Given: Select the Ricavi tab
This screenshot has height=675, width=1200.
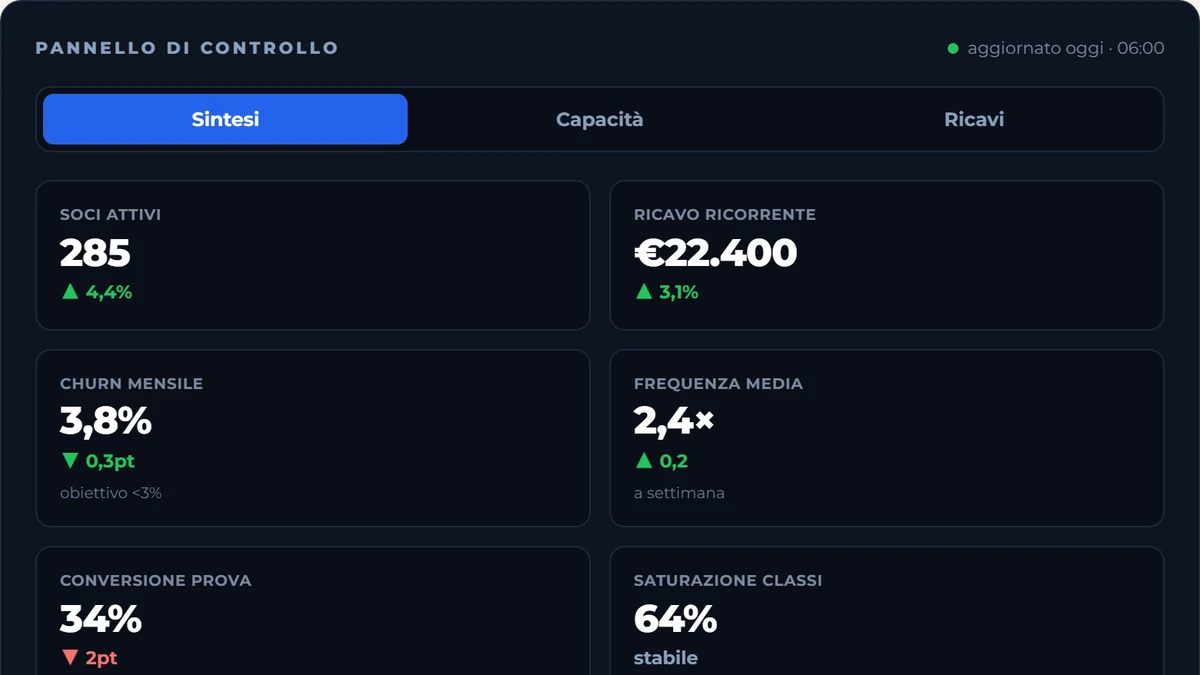Looking at the screenshot, I should tap(974, 119).
